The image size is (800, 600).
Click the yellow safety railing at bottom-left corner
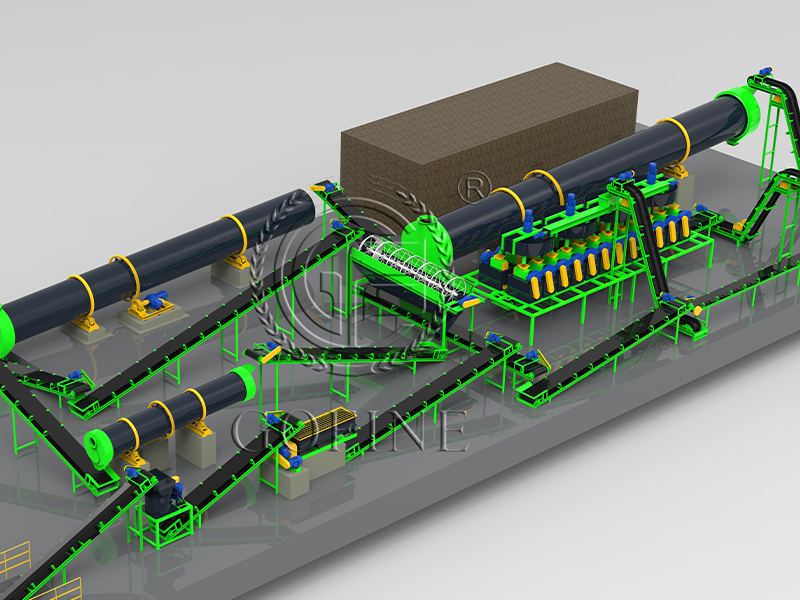pos(14,562)
